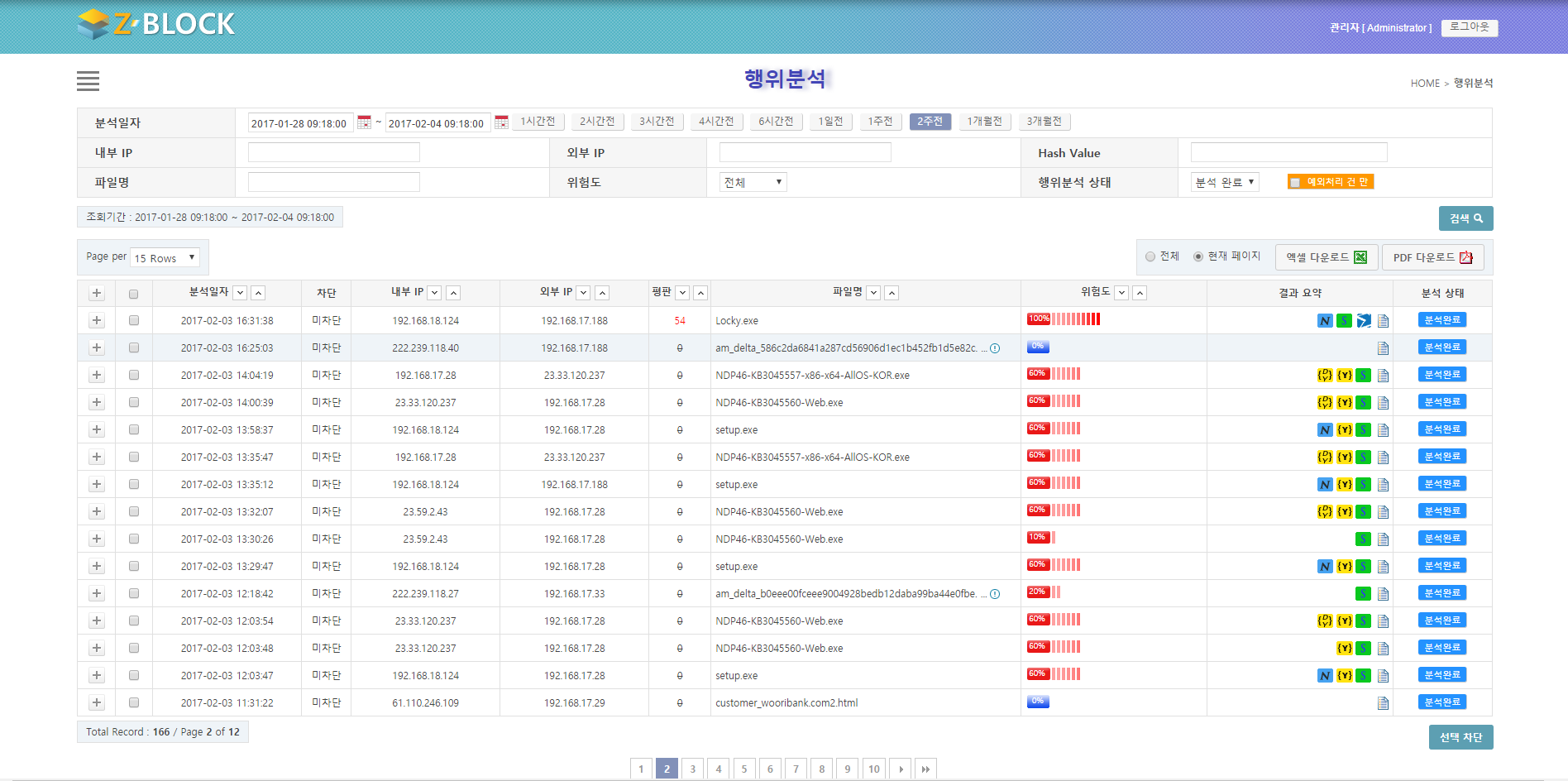Check the Locky.exe row checkbox
The height and width of the screenshot is (781, 1568).
tap(134, 320)
